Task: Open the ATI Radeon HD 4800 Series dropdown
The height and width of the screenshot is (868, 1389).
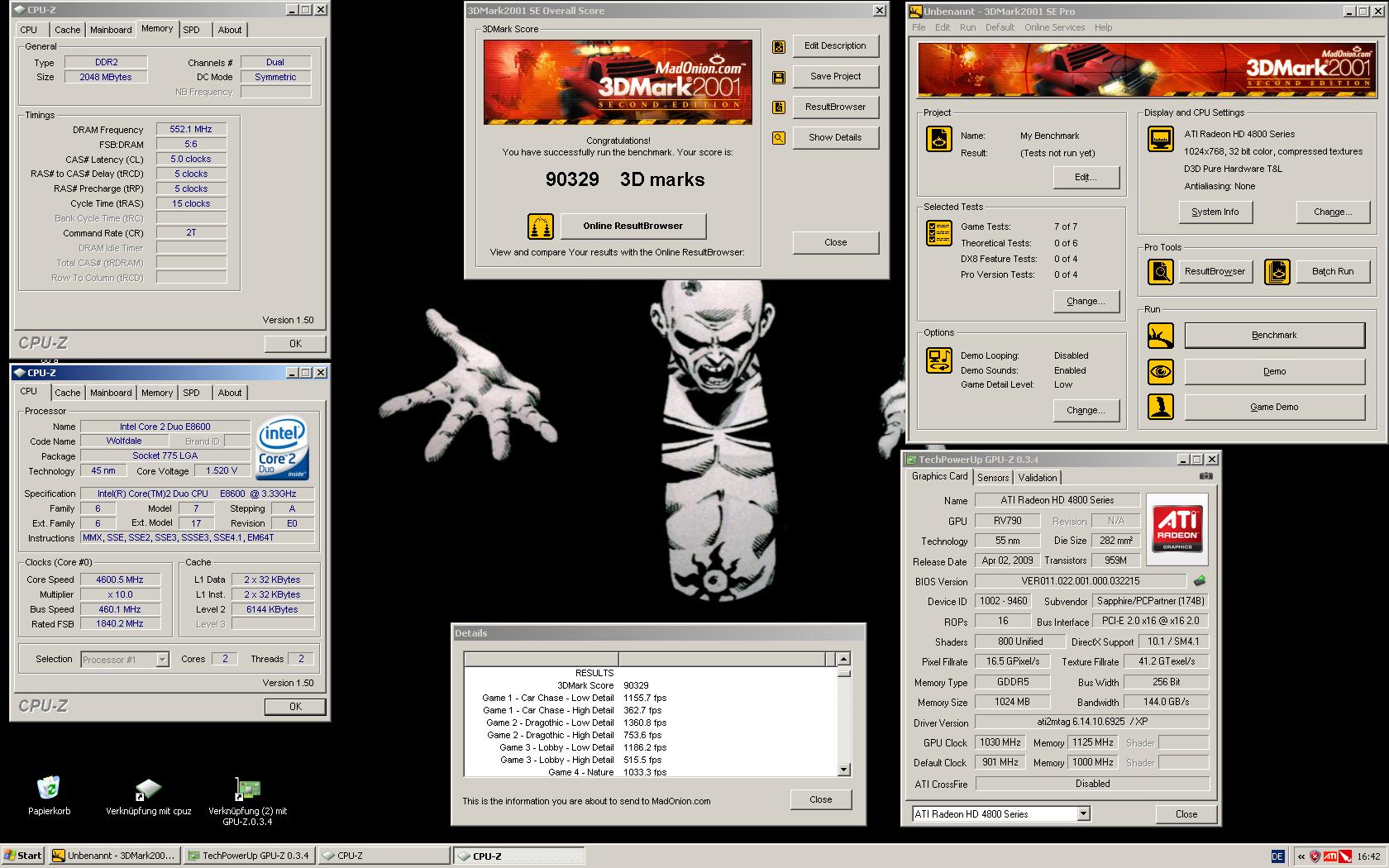Action: click(1083, 814)
